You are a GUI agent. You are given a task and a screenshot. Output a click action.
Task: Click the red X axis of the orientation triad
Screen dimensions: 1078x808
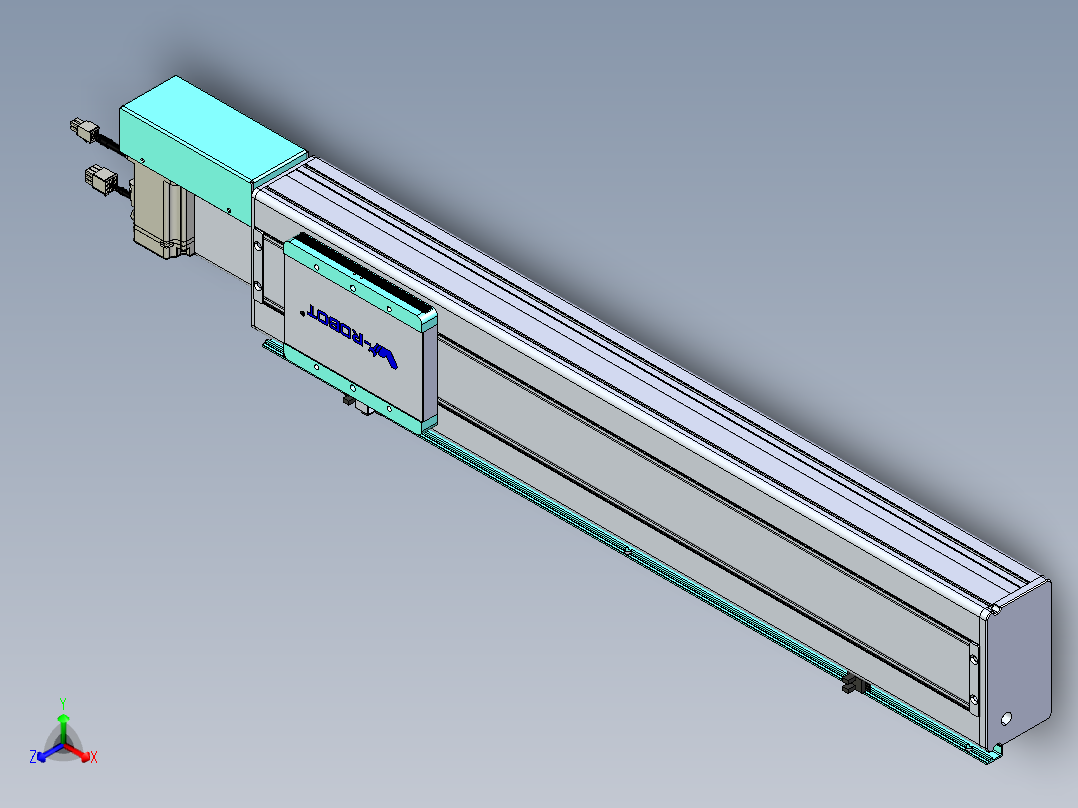click(80, 754)
